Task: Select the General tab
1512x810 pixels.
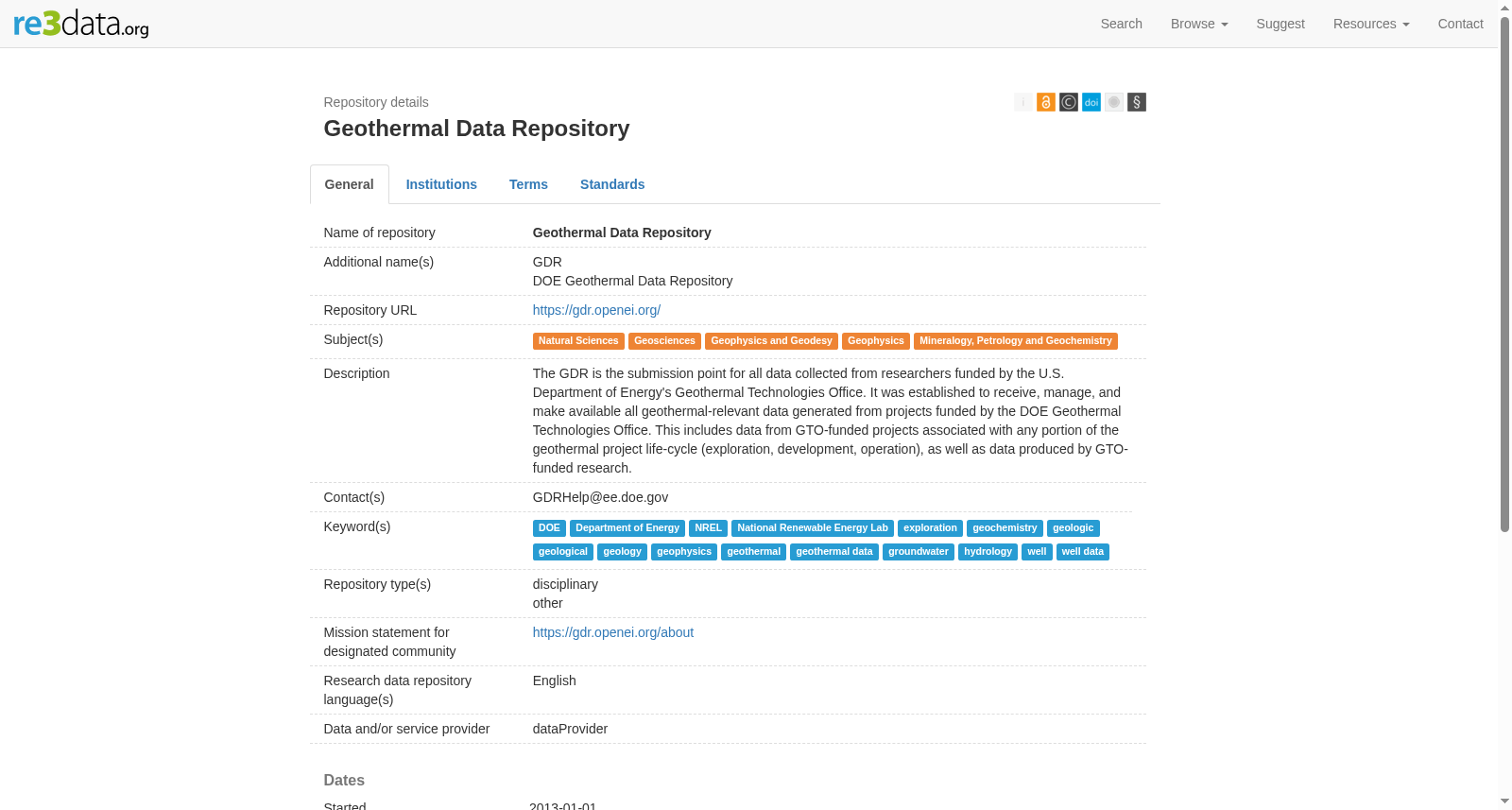Action: (350, 184)
